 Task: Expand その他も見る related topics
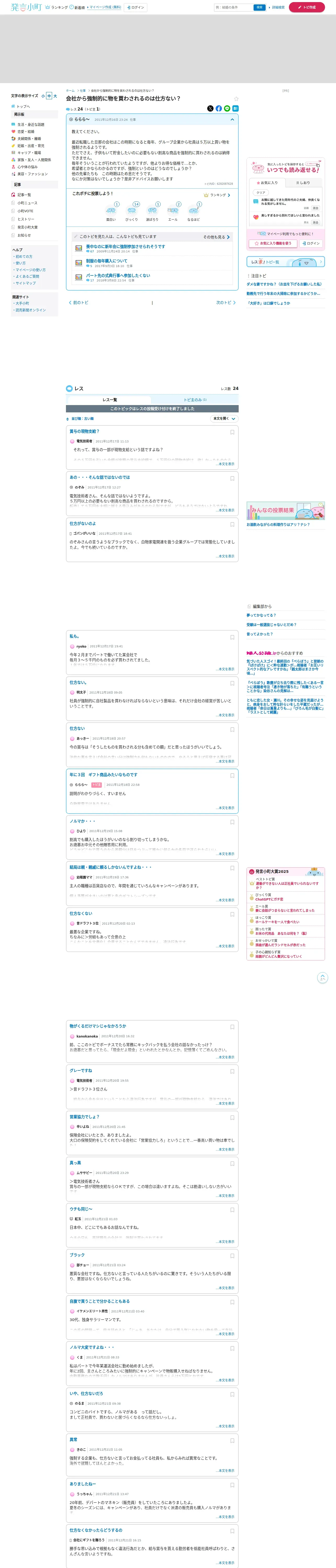click(x=216, y=237)
